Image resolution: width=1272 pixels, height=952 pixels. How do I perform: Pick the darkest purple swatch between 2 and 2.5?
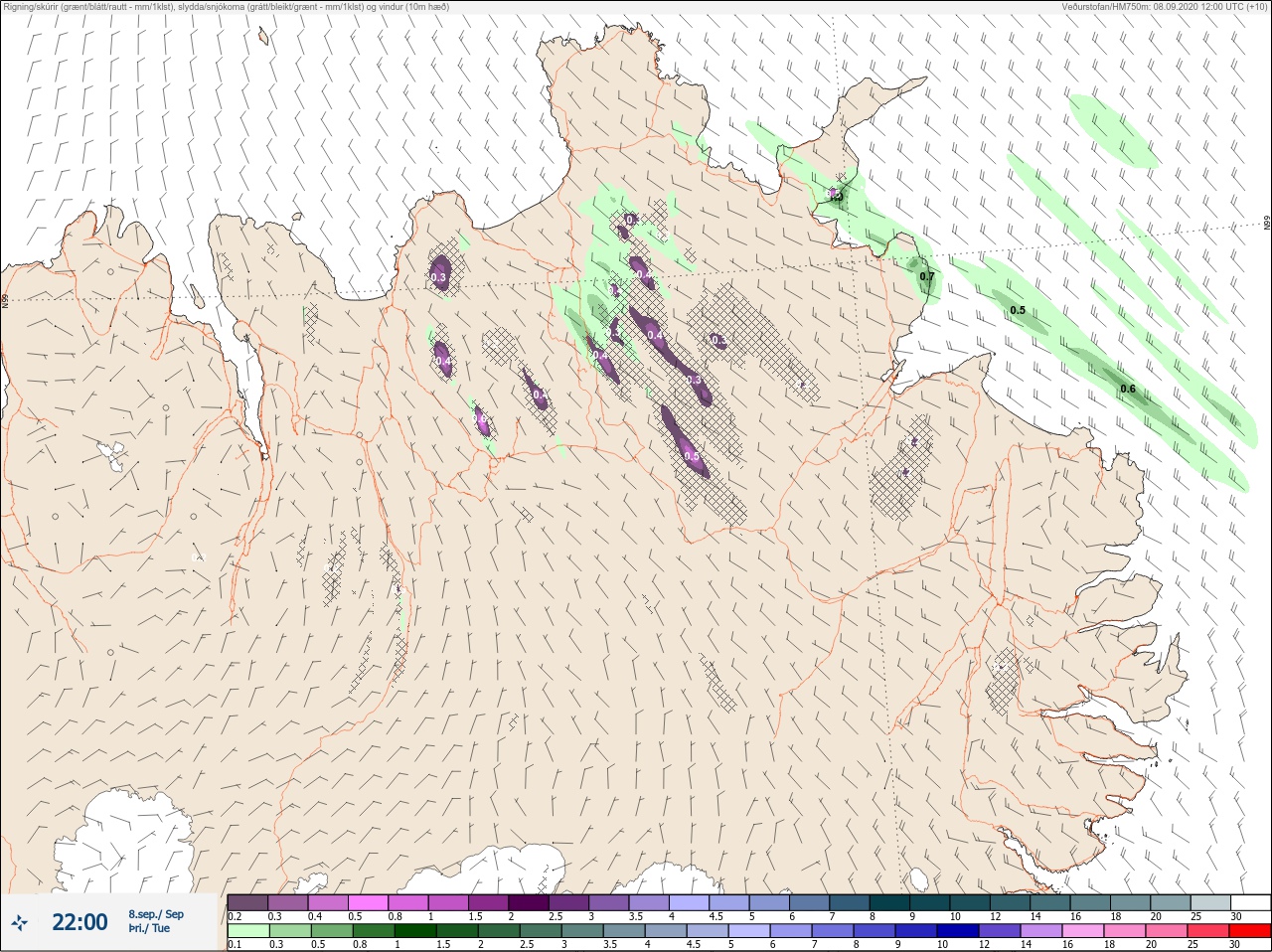tap(529, 902)
